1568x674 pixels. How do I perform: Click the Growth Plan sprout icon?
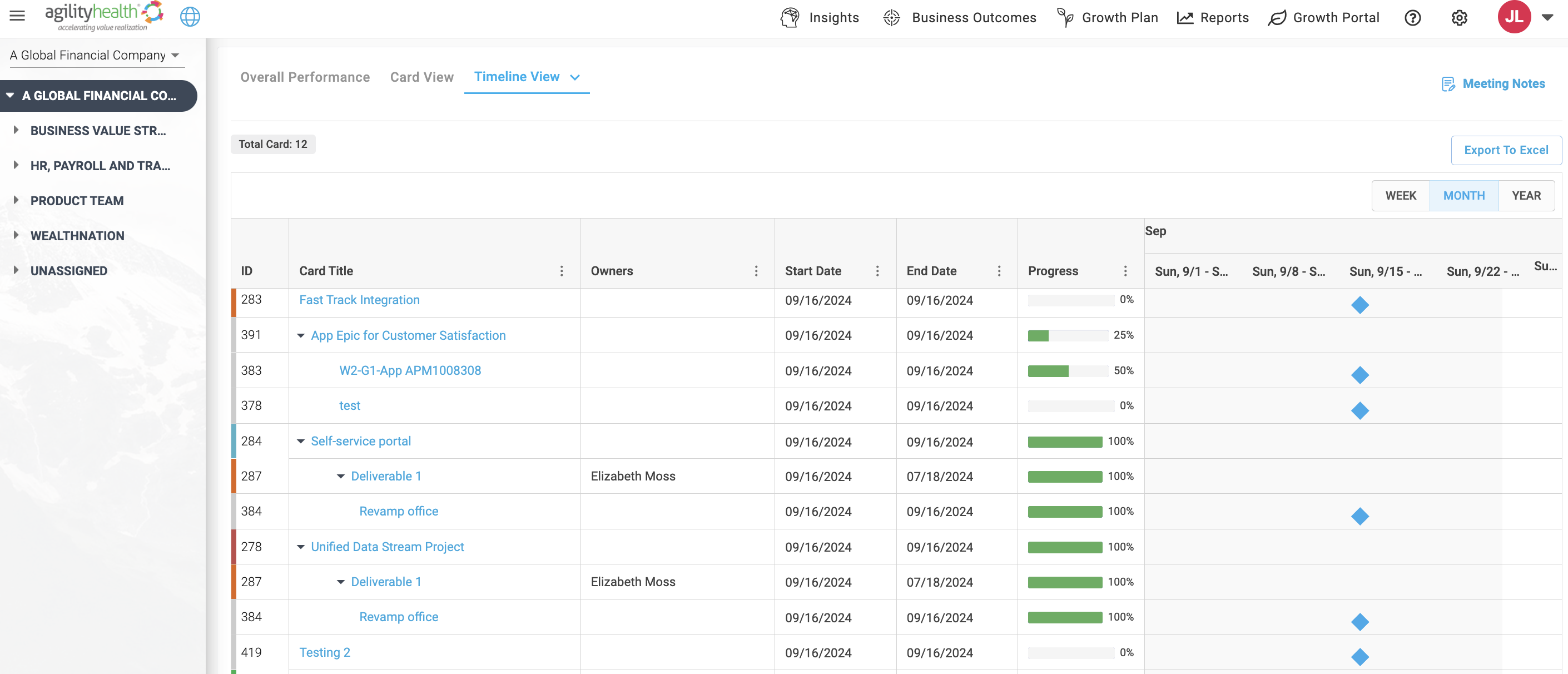coord(1065,18)
